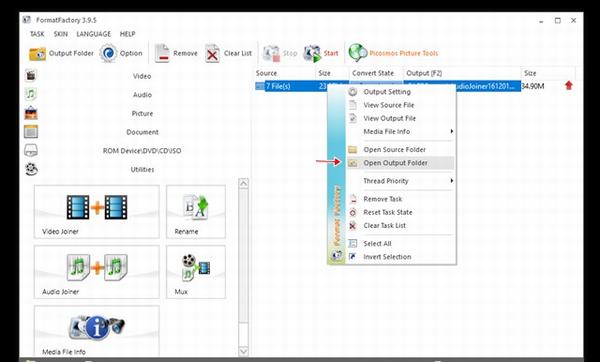Choose View Output File from context menu
Viewport: 600px width, 362px height.
pyautogui.click(x=401, y=119)
